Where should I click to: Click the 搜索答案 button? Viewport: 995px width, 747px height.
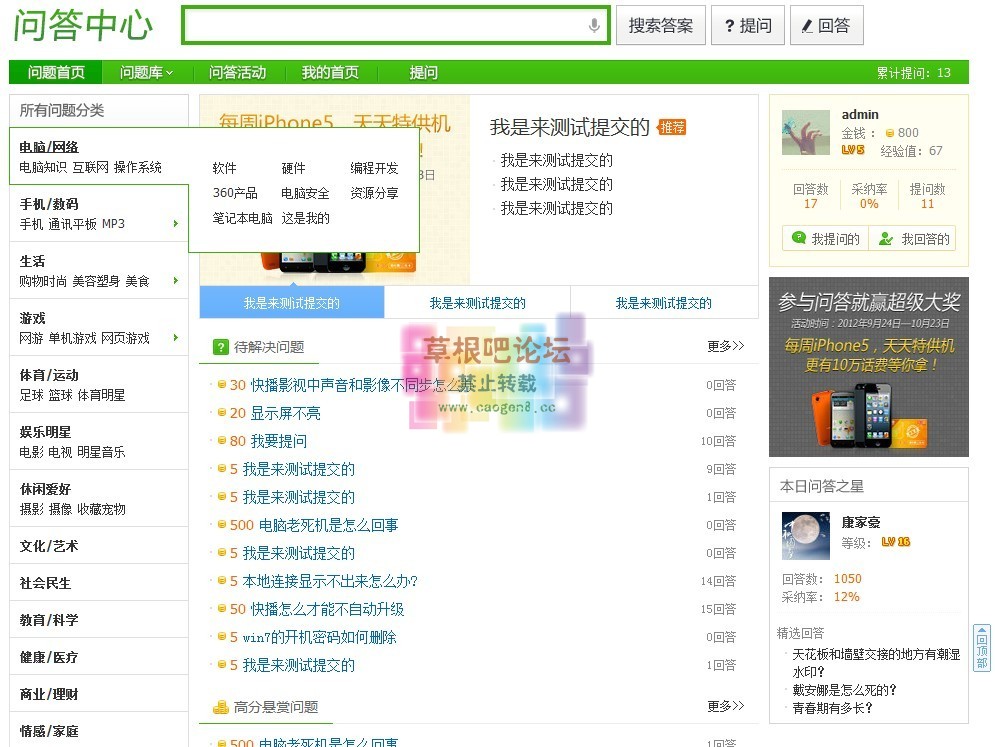click(660, 26)
